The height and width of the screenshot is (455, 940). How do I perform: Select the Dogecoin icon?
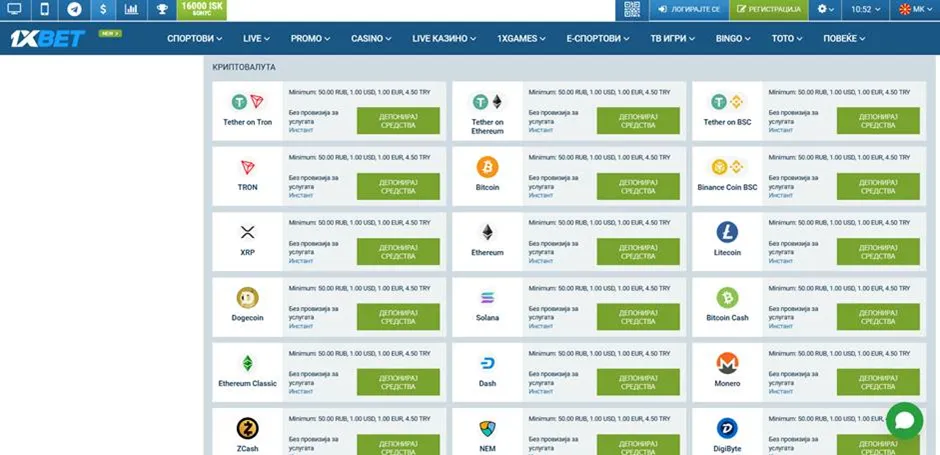pos(248,297)
